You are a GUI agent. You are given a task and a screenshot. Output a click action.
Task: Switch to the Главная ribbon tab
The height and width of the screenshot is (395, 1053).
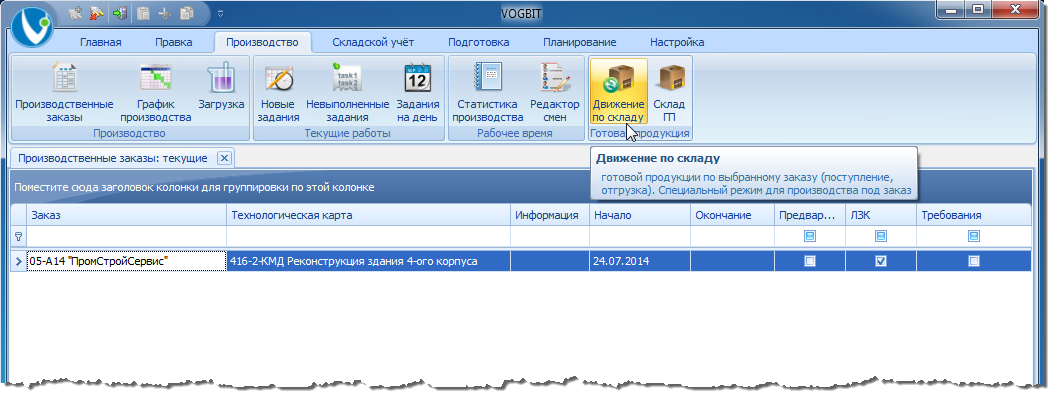(x=101, y=42)
